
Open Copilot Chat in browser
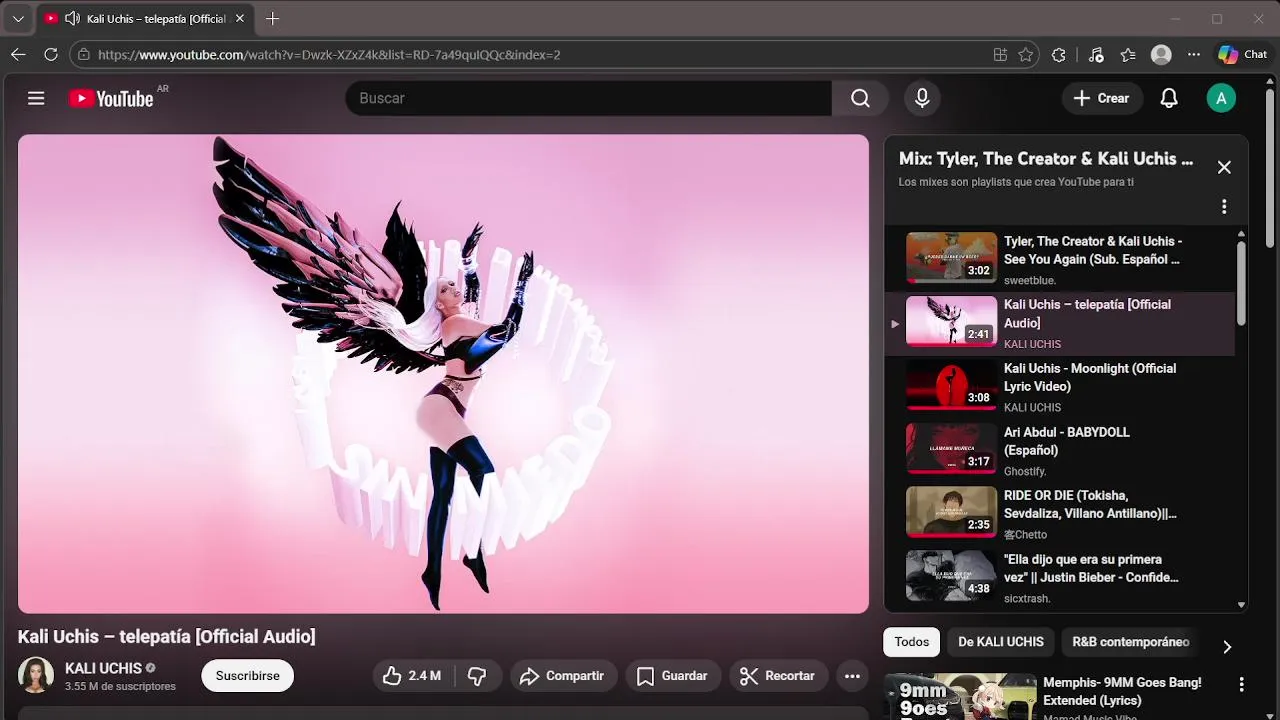click(1243, 55)
